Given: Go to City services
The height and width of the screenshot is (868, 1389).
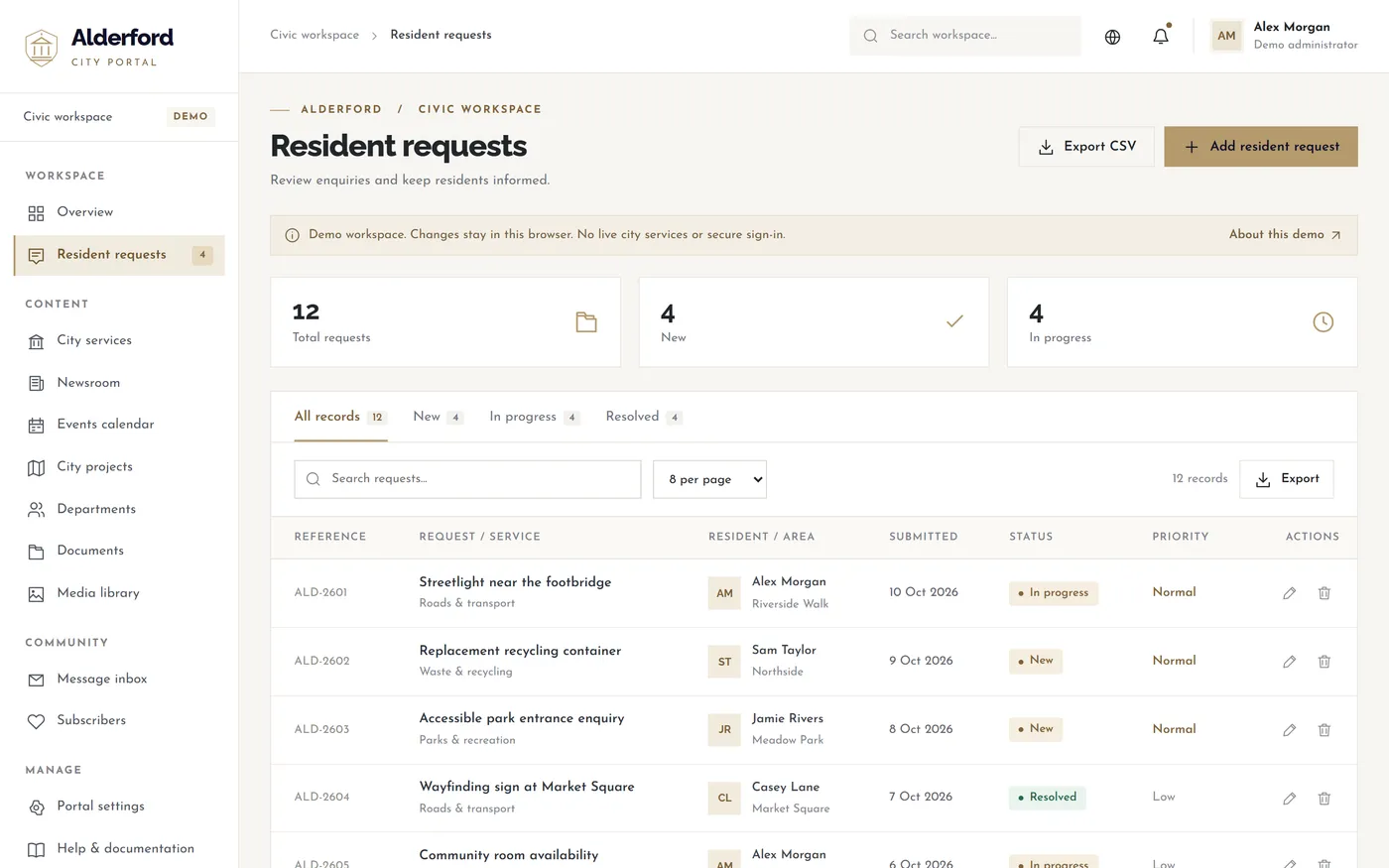Looking at the screenshot, I should tap(119, 340).
